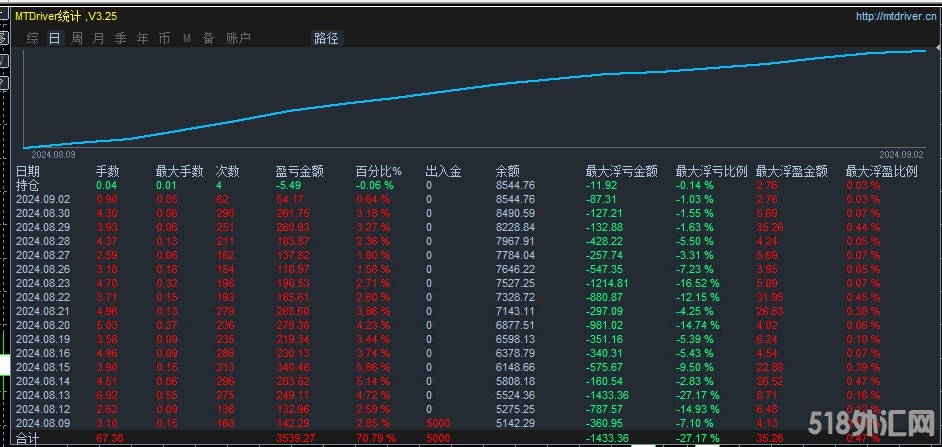Click the 最大浮盈比例 column header
The width and height of the screenshot is (942, 447).
(x=882, y=172)
